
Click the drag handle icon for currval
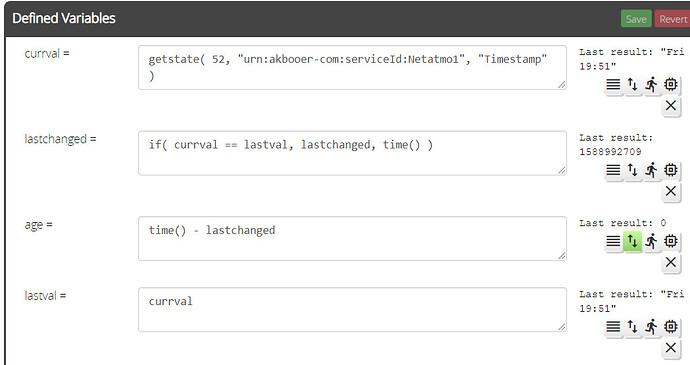613,84
